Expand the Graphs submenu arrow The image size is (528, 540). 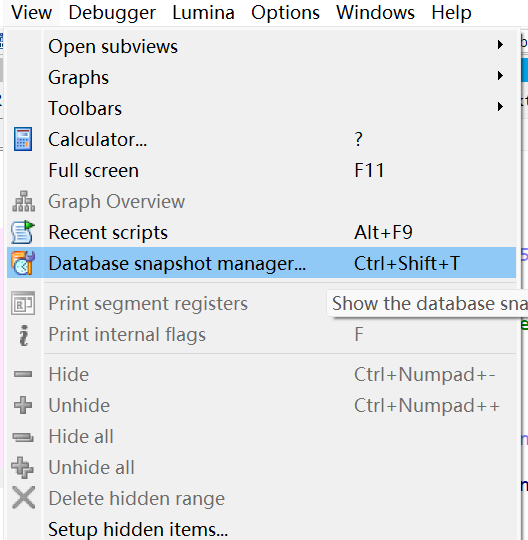(x=500, y=76)
